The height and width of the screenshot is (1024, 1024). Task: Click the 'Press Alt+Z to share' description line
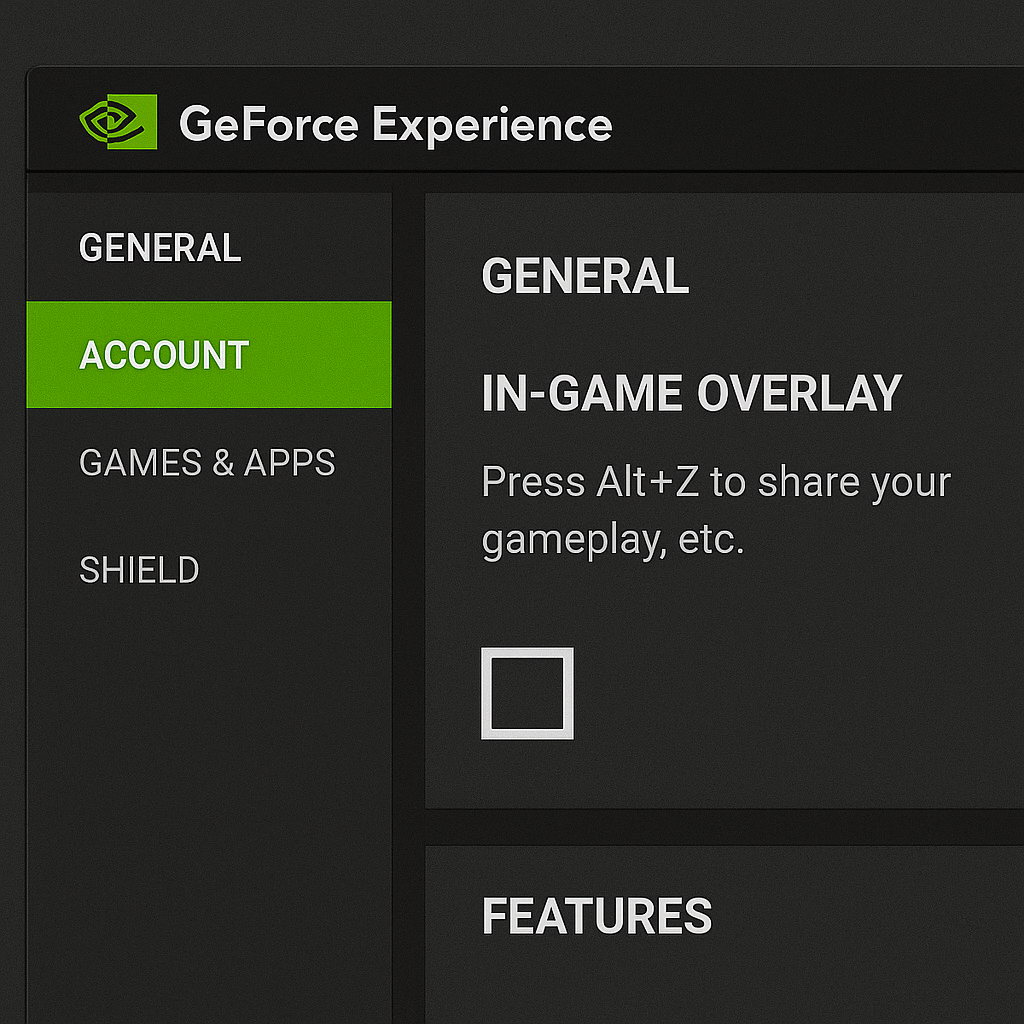coord(715,482)
